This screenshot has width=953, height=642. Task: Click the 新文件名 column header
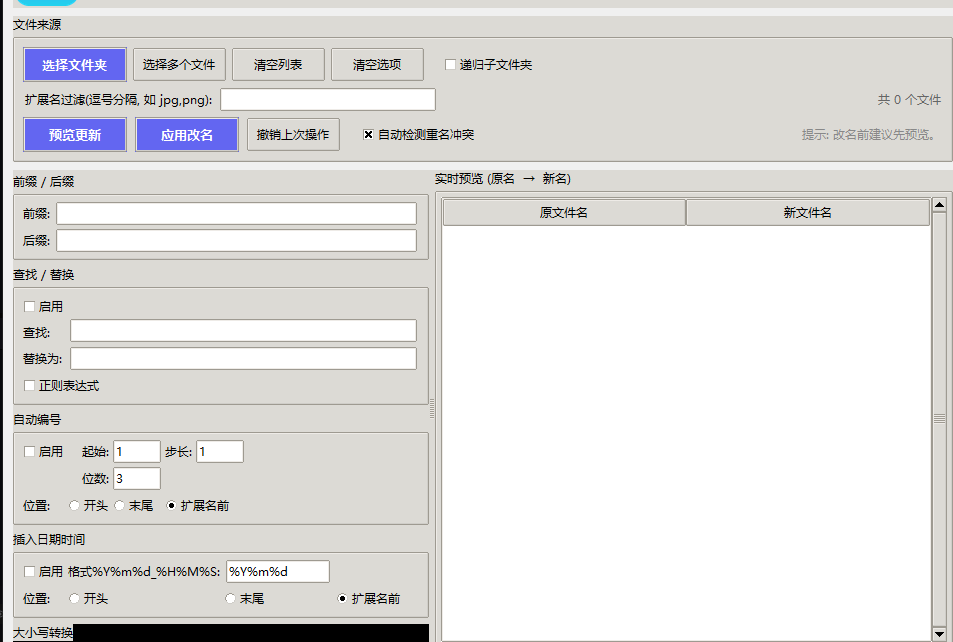(x=808, y=213)
